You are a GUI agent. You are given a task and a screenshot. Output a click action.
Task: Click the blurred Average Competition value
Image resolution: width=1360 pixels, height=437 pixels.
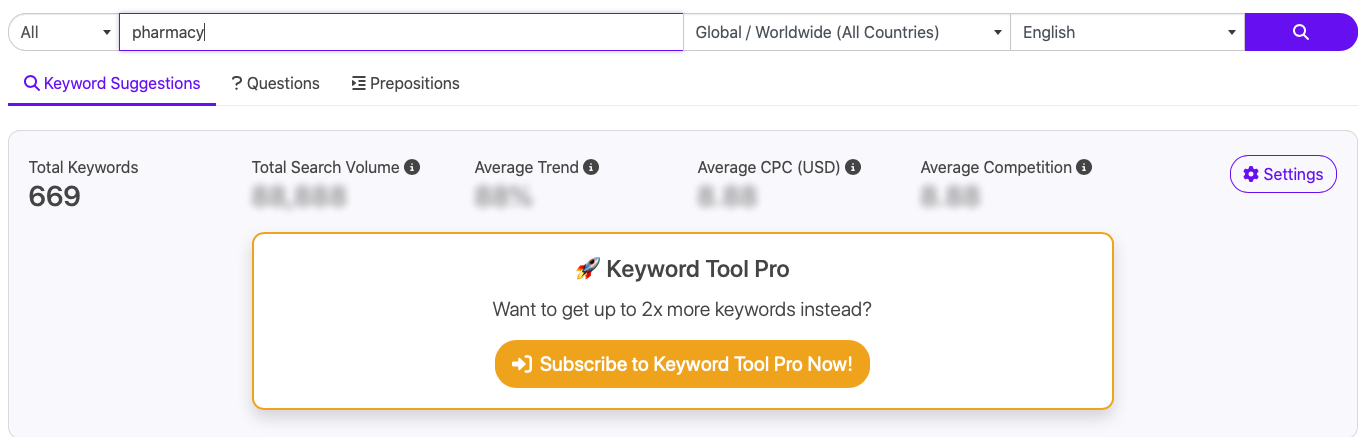click(948, 197)
